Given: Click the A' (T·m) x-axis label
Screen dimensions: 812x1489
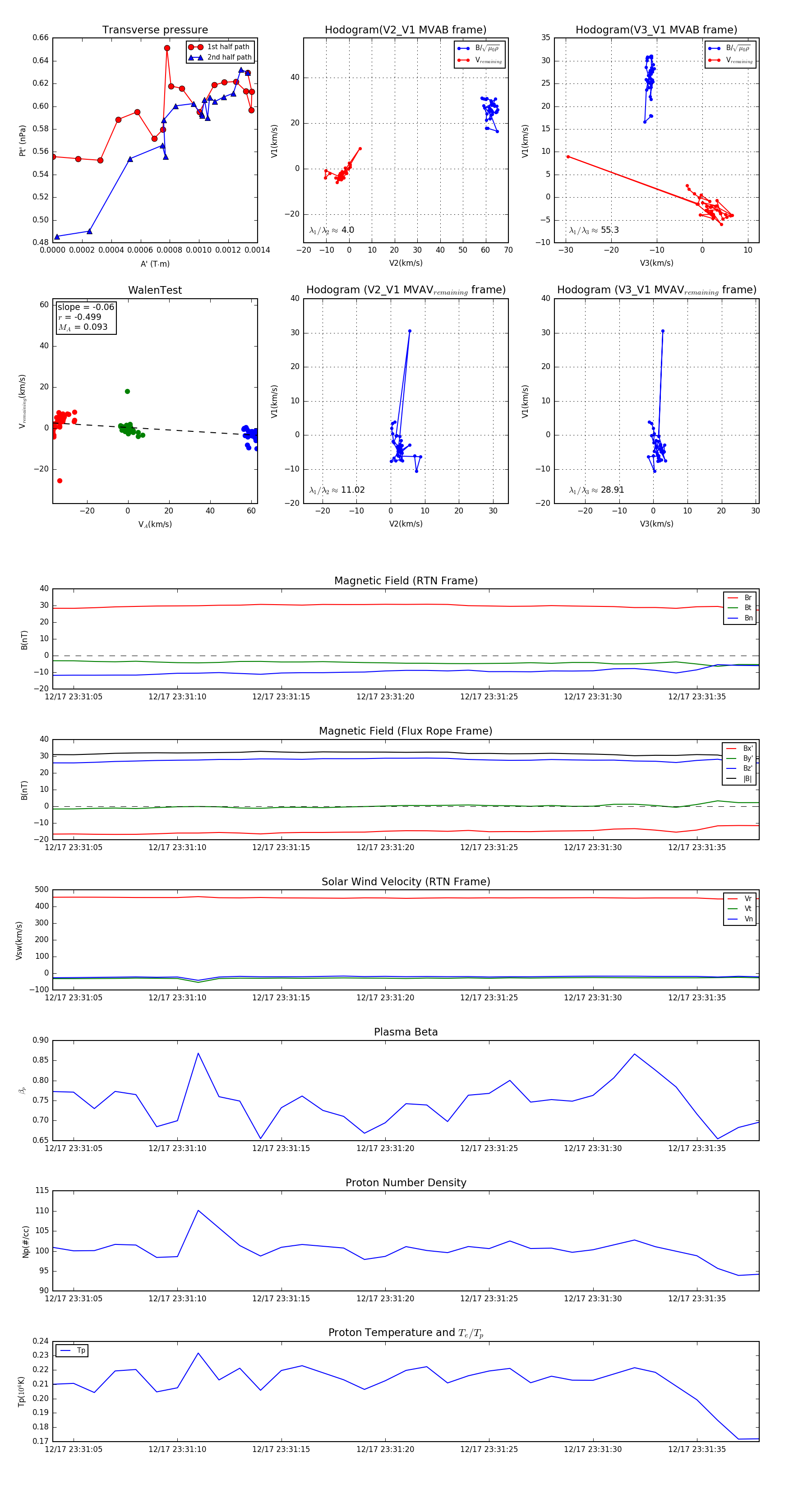Looking at the screenshot, I should tap(155, 264).
